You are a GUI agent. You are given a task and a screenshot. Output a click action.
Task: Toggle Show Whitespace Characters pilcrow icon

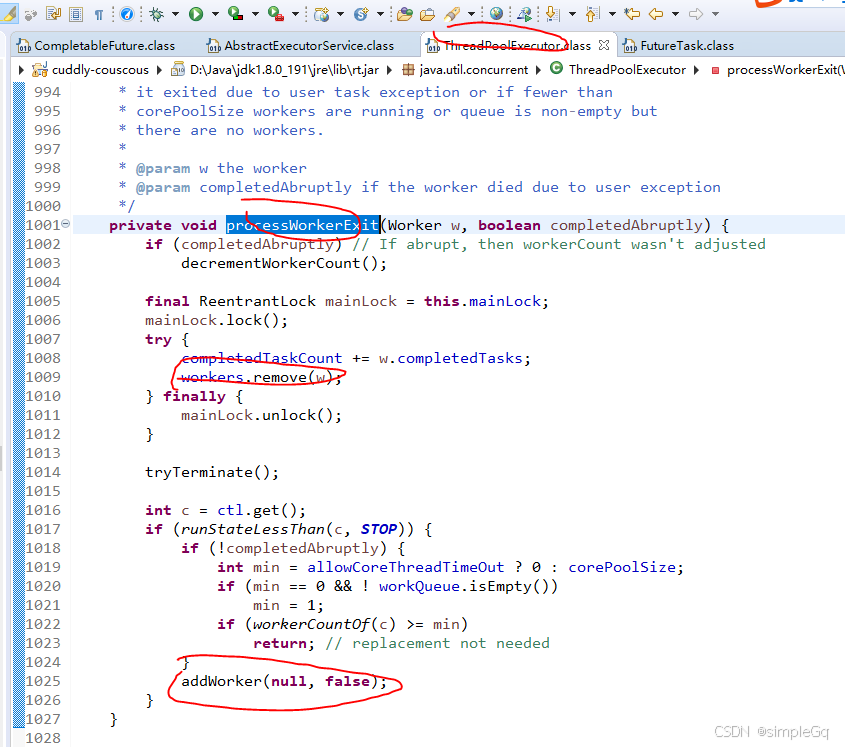coord(99,15)
